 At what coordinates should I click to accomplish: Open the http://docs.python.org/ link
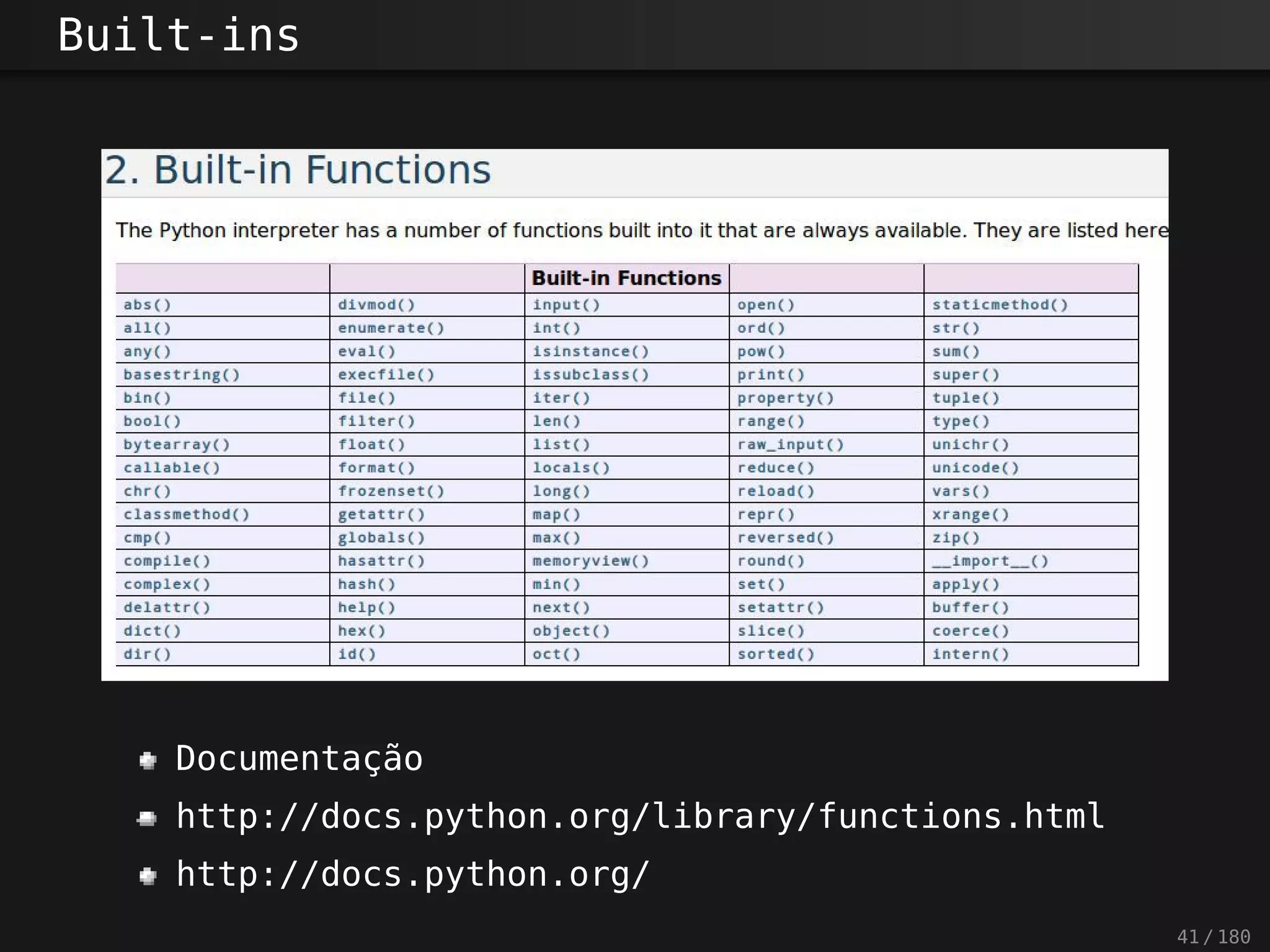point(412,875)
